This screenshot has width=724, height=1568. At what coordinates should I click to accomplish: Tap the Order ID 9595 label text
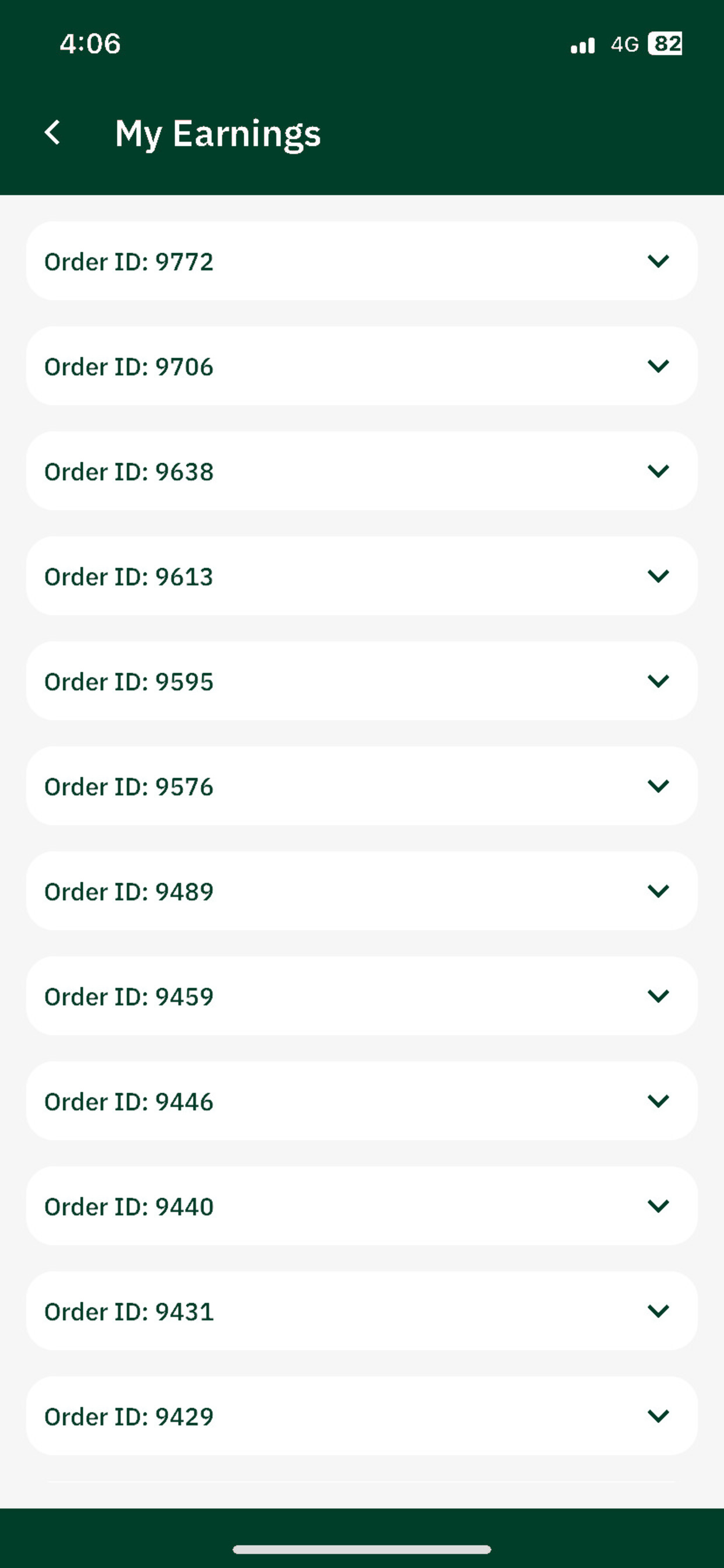(x=129, y=682)
